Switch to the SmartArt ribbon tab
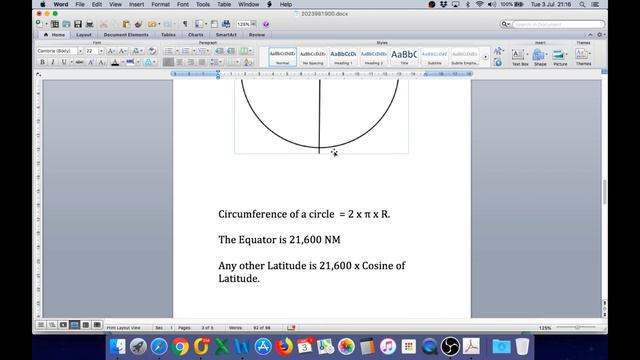640x360 pixels. tap(226, 35)
